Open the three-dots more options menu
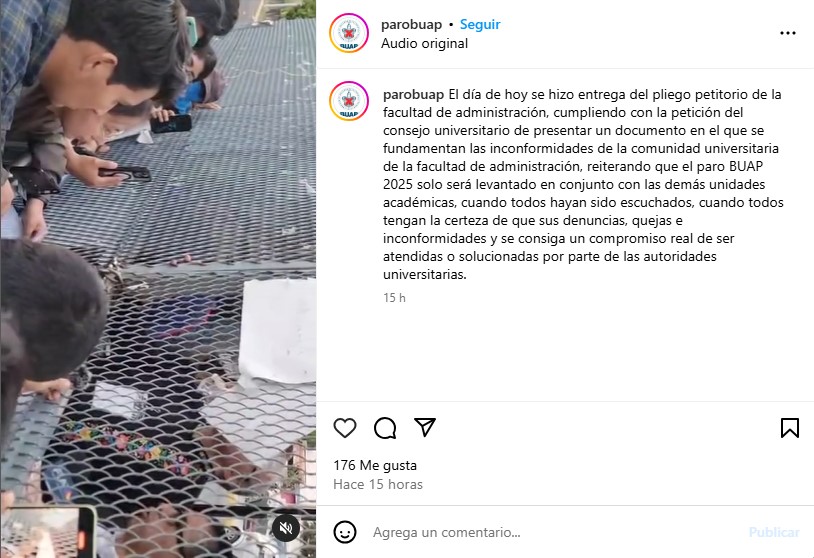Image resolution: width=814 pixels, height=558 pixels. coord(788,33)
